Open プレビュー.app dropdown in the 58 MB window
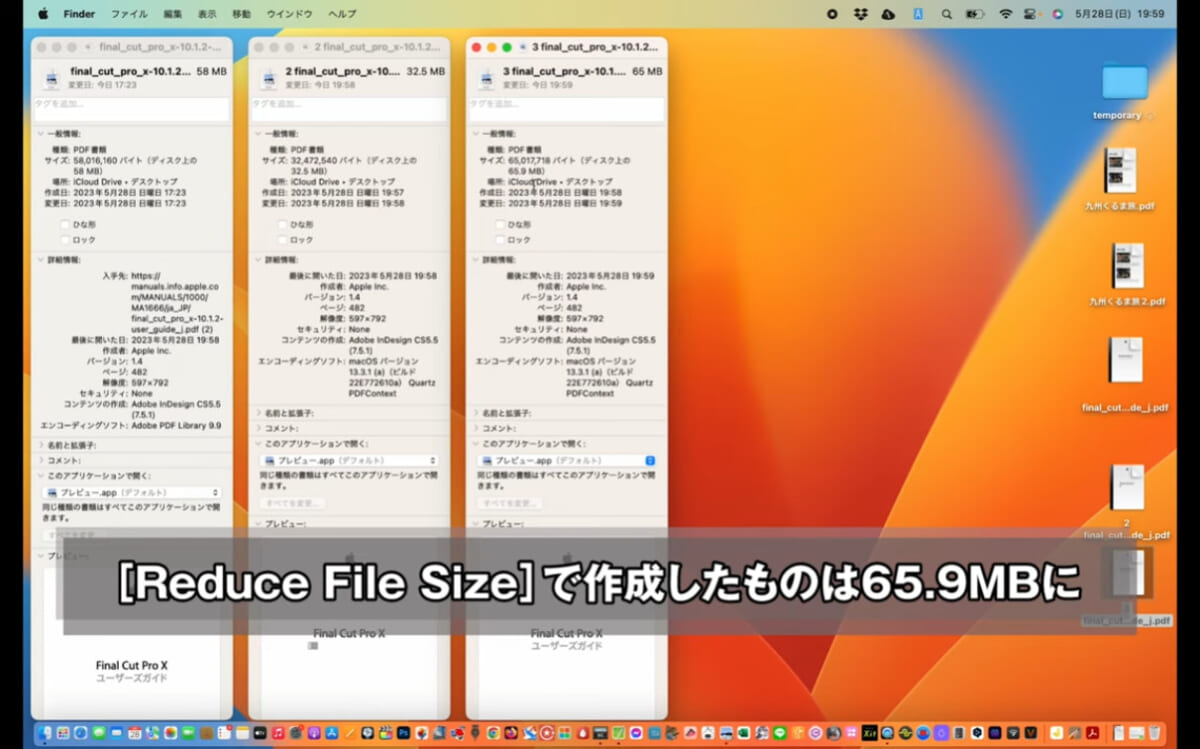This screenshot has height=749, width=1200. [x=131, y=492]
